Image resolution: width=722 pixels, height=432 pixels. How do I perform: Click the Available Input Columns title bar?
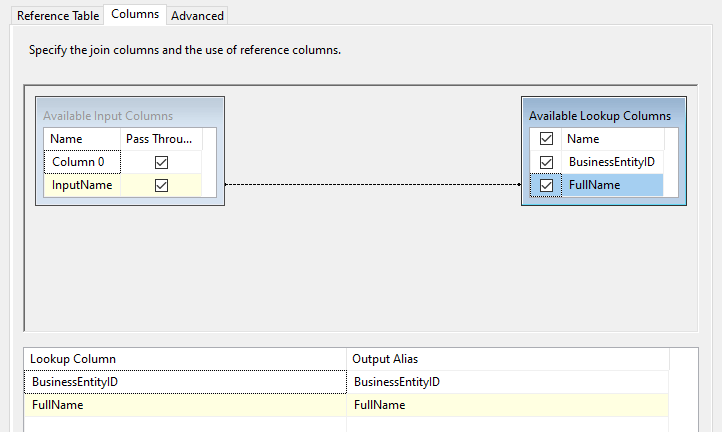click(x=130, y=113)
